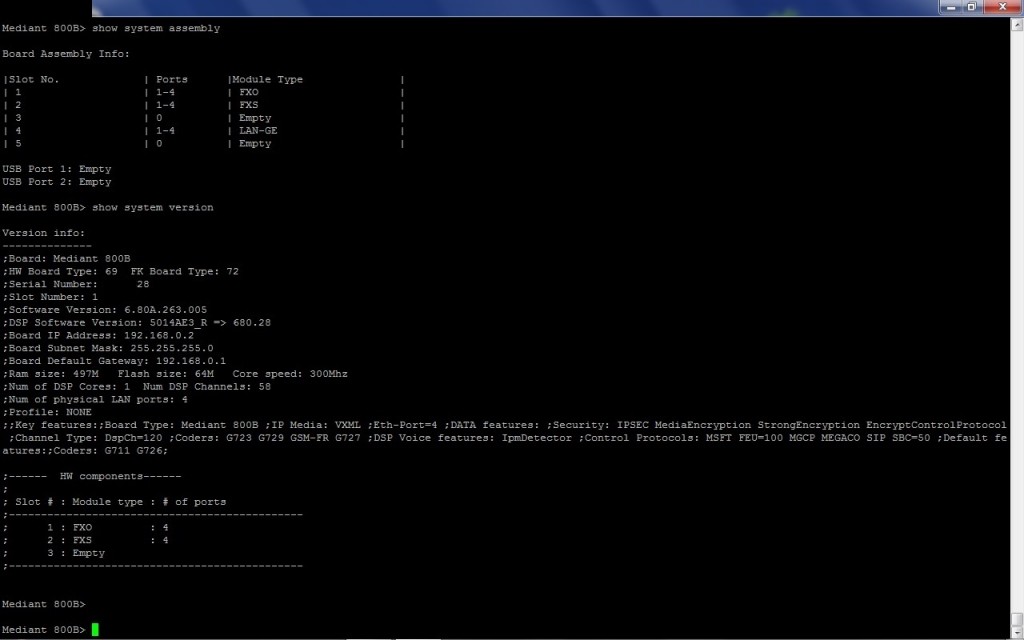Click 'FEU=100' in Control Protocols
The image size is (1024, 640).
click(x=761, y=438)
